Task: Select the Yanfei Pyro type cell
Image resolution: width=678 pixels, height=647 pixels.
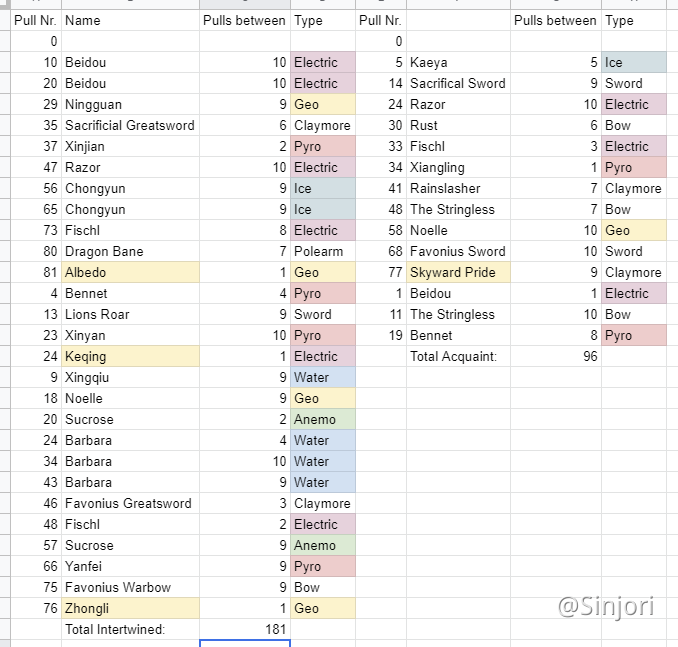Action: (x=323, y=567)
